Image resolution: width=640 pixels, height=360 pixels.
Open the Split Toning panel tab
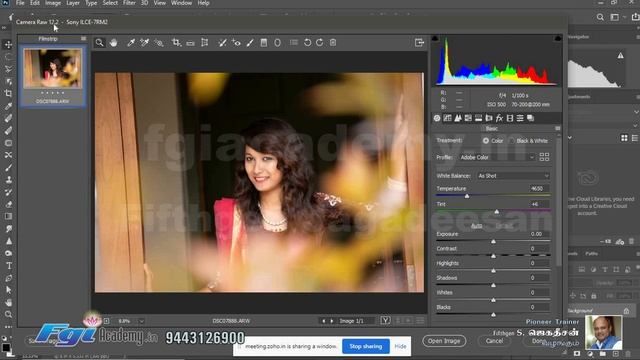click(478, 118)
